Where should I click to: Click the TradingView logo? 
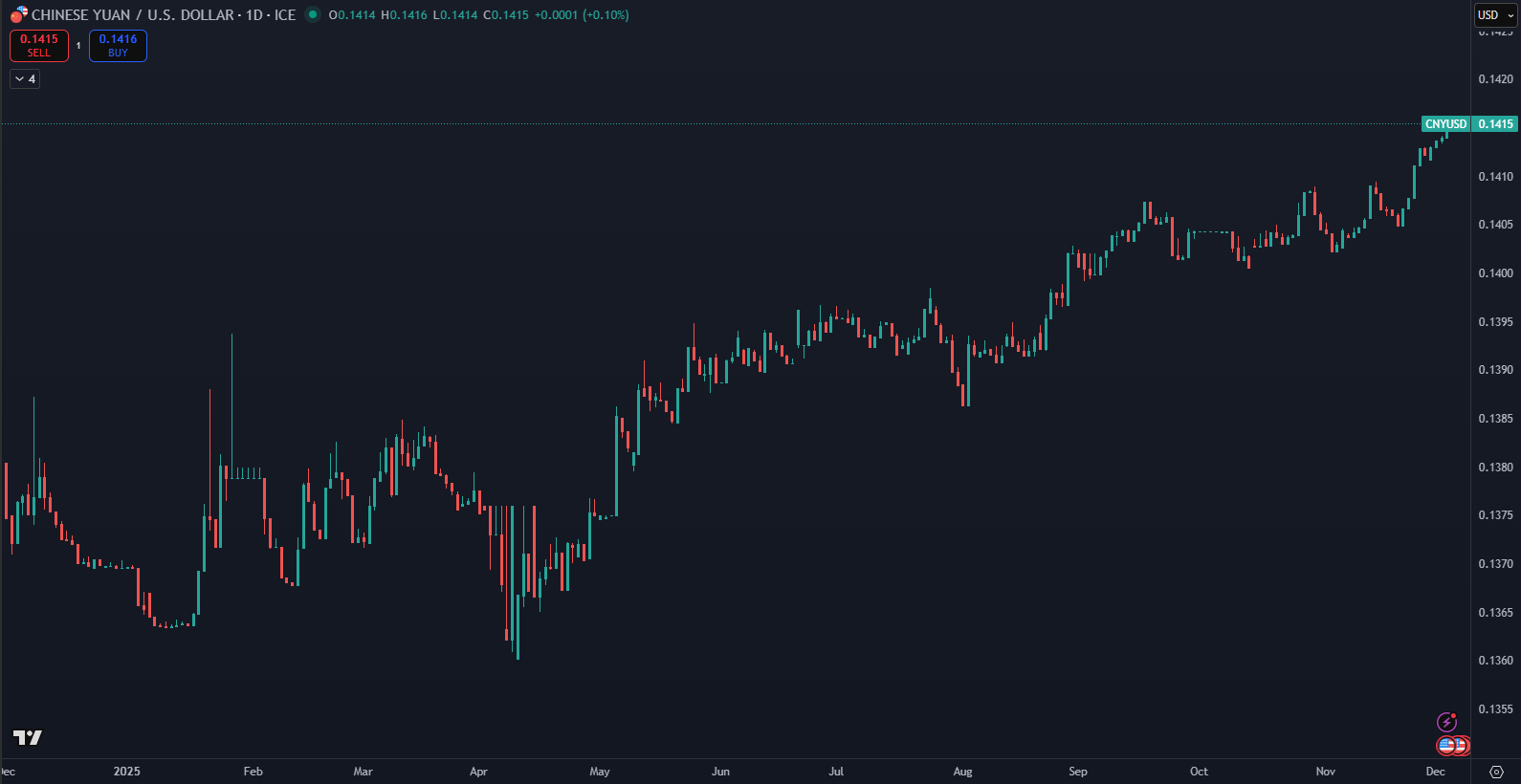coord(28,737)
